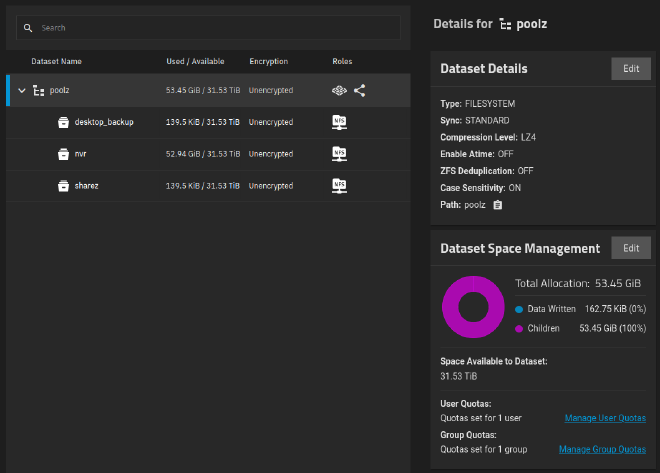Viewport: 660px width, 473px height.
Task: Select the nvr dataset name
Action: (82, 154)
